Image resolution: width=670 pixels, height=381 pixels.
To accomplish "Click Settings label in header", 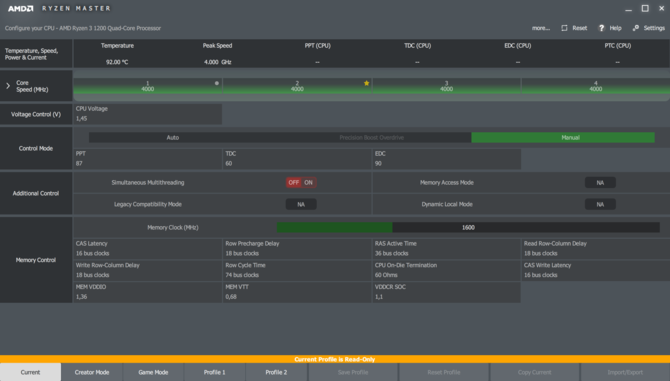I will [x=654, y=28].
